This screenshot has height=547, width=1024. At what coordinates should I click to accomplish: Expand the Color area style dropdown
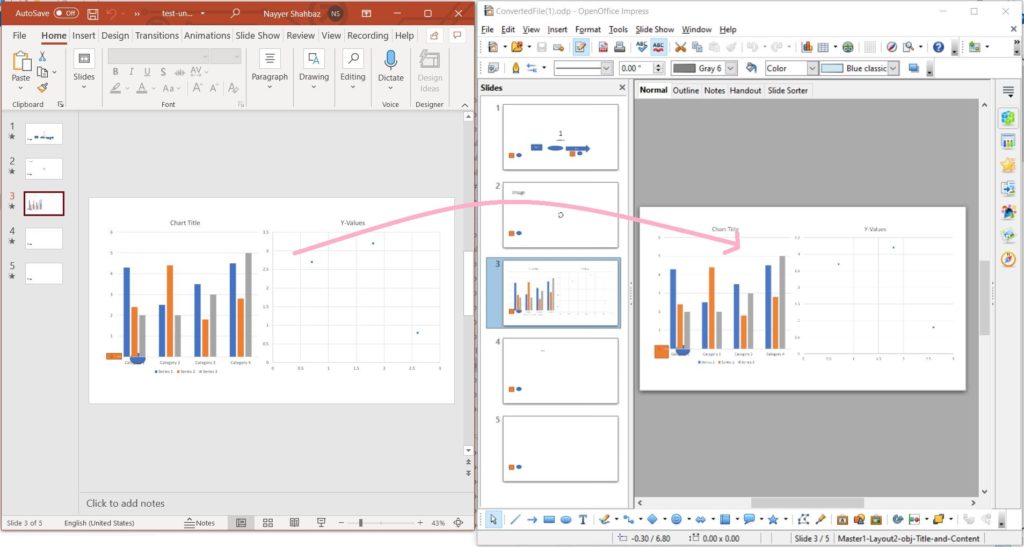810,68
